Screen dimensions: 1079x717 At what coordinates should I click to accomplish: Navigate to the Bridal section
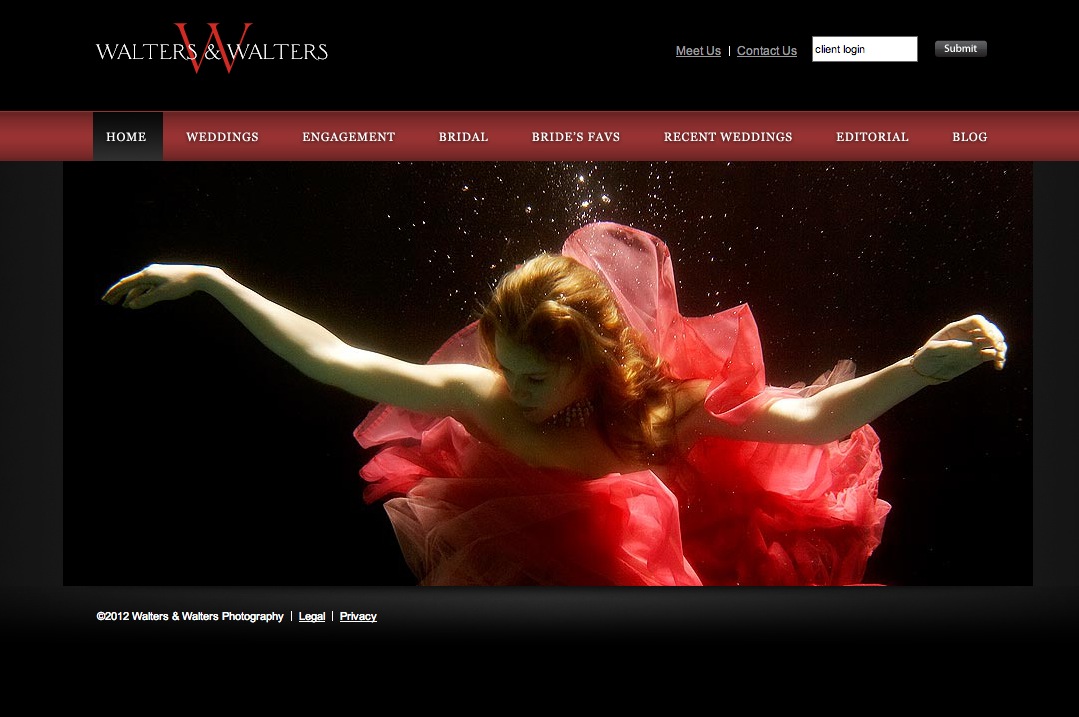(x=463, y=137)
